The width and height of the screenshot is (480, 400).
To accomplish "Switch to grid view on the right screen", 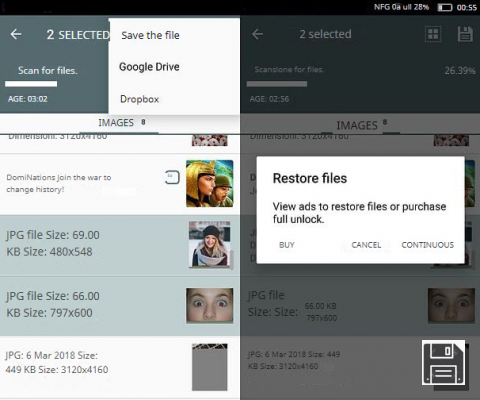I will 433,34.
